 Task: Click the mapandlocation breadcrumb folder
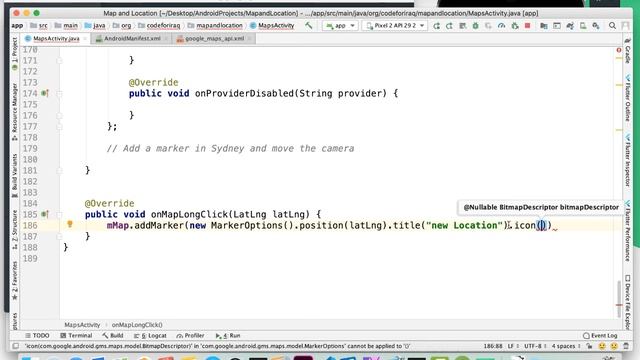pos(215,25)
